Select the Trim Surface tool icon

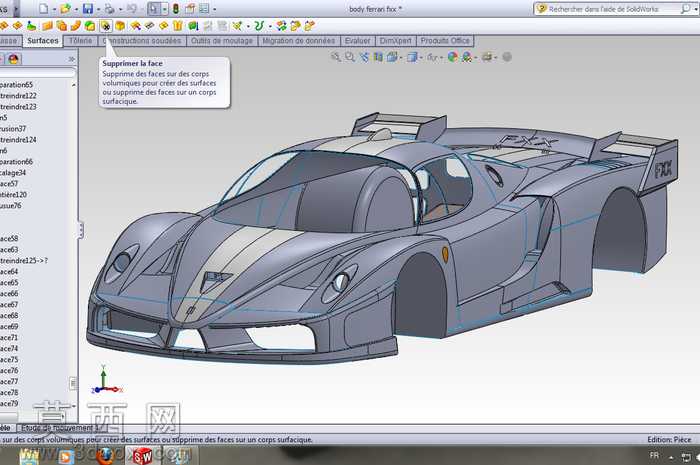[x=150, y=26]
